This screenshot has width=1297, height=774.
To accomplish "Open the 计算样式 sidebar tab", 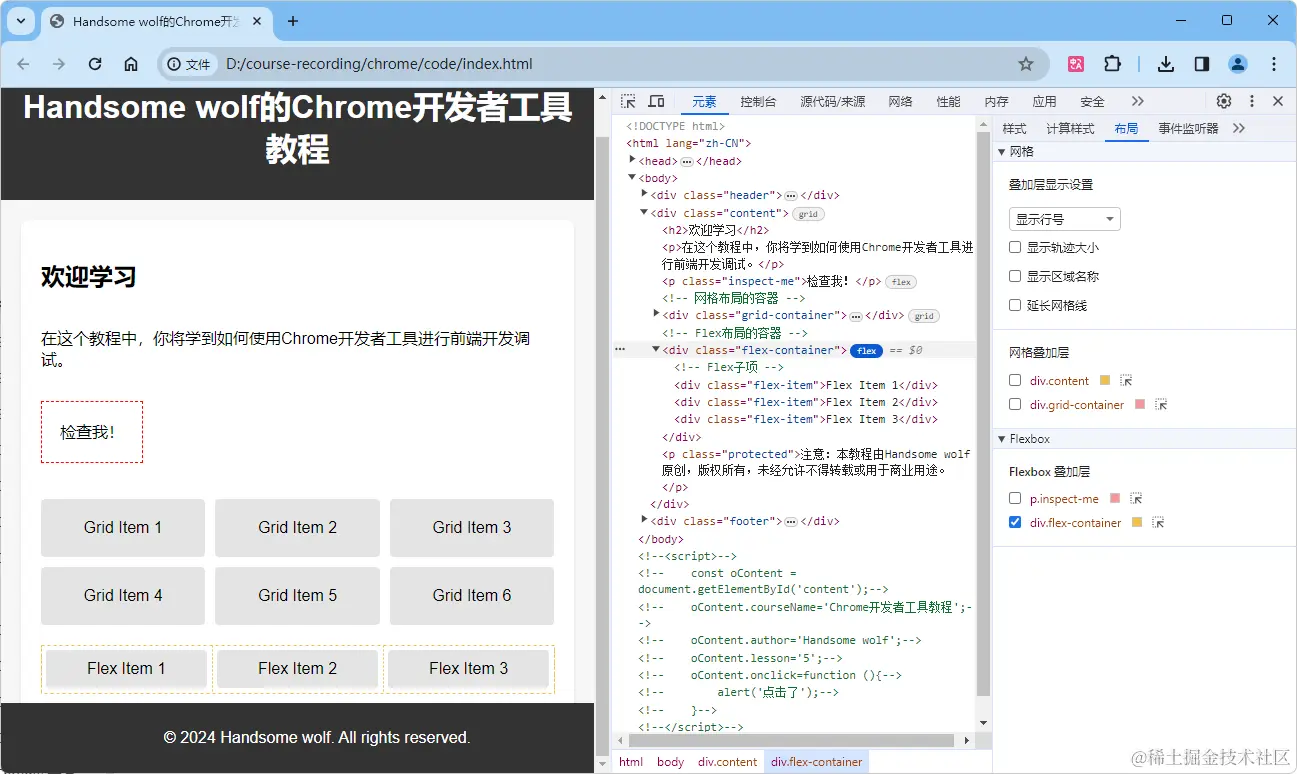I will coord(1070,128).
